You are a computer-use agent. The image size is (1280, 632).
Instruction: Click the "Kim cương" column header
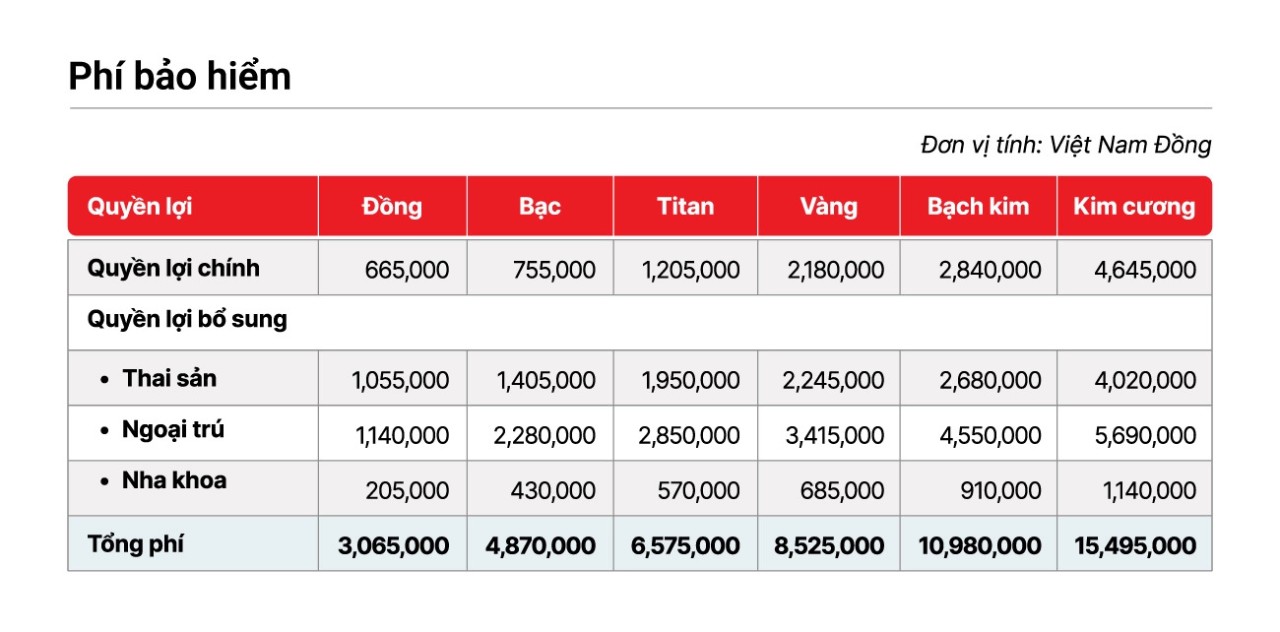pyautogui.click(x=1134, y=207)
